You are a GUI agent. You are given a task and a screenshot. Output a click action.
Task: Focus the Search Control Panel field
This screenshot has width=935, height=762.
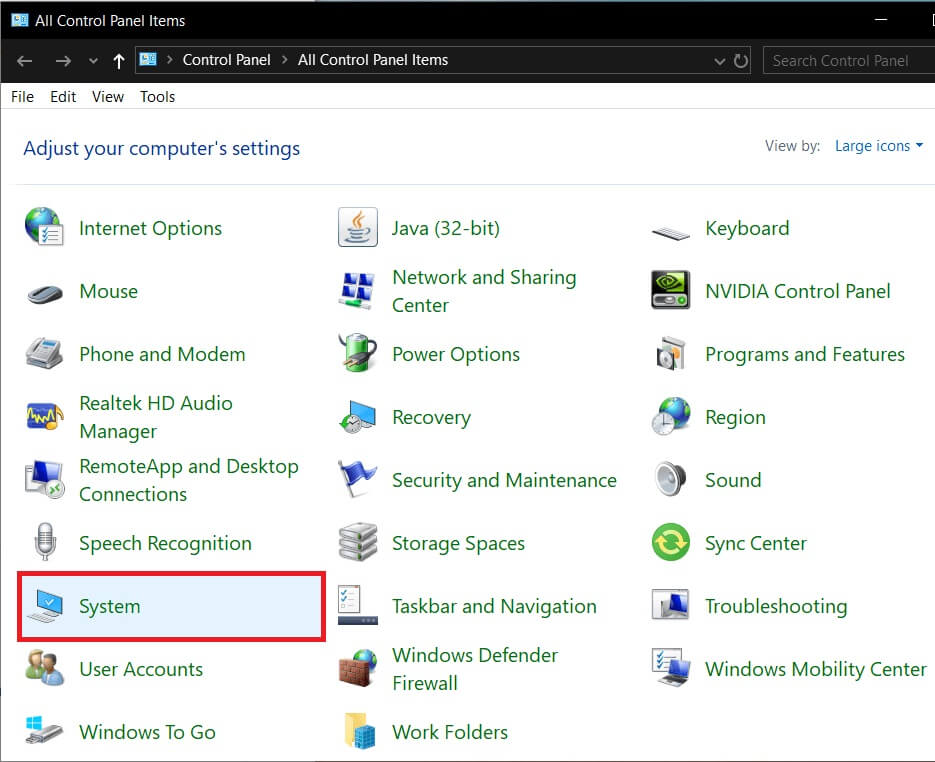tap(849, 60)
